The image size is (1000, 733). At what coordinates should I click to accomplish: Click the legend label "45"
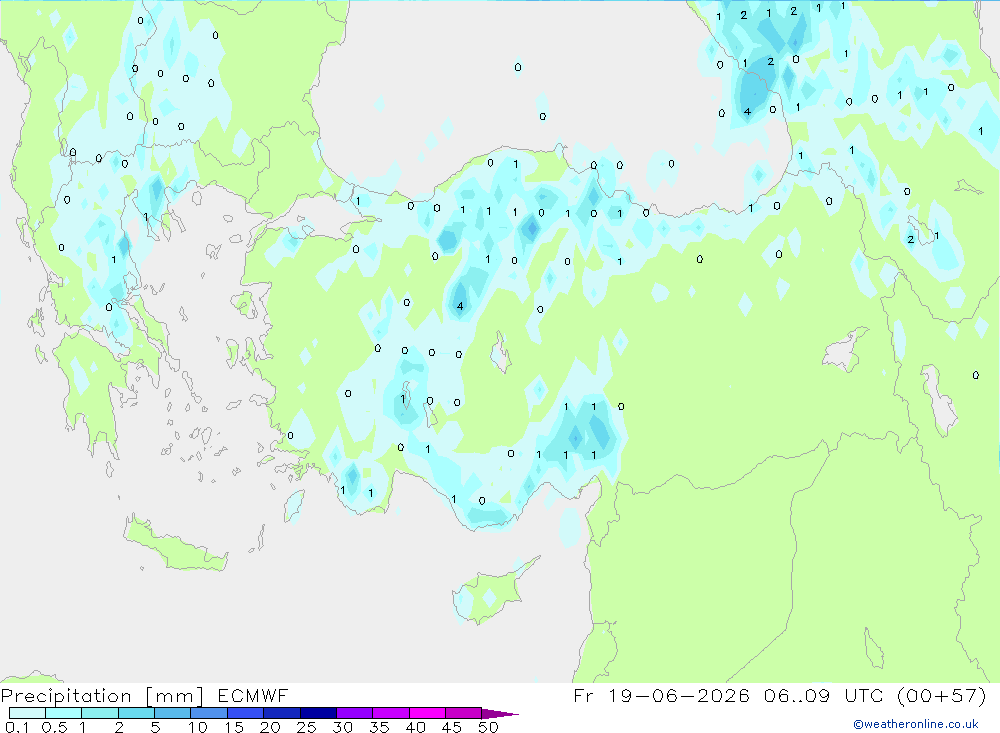(452, 727)
